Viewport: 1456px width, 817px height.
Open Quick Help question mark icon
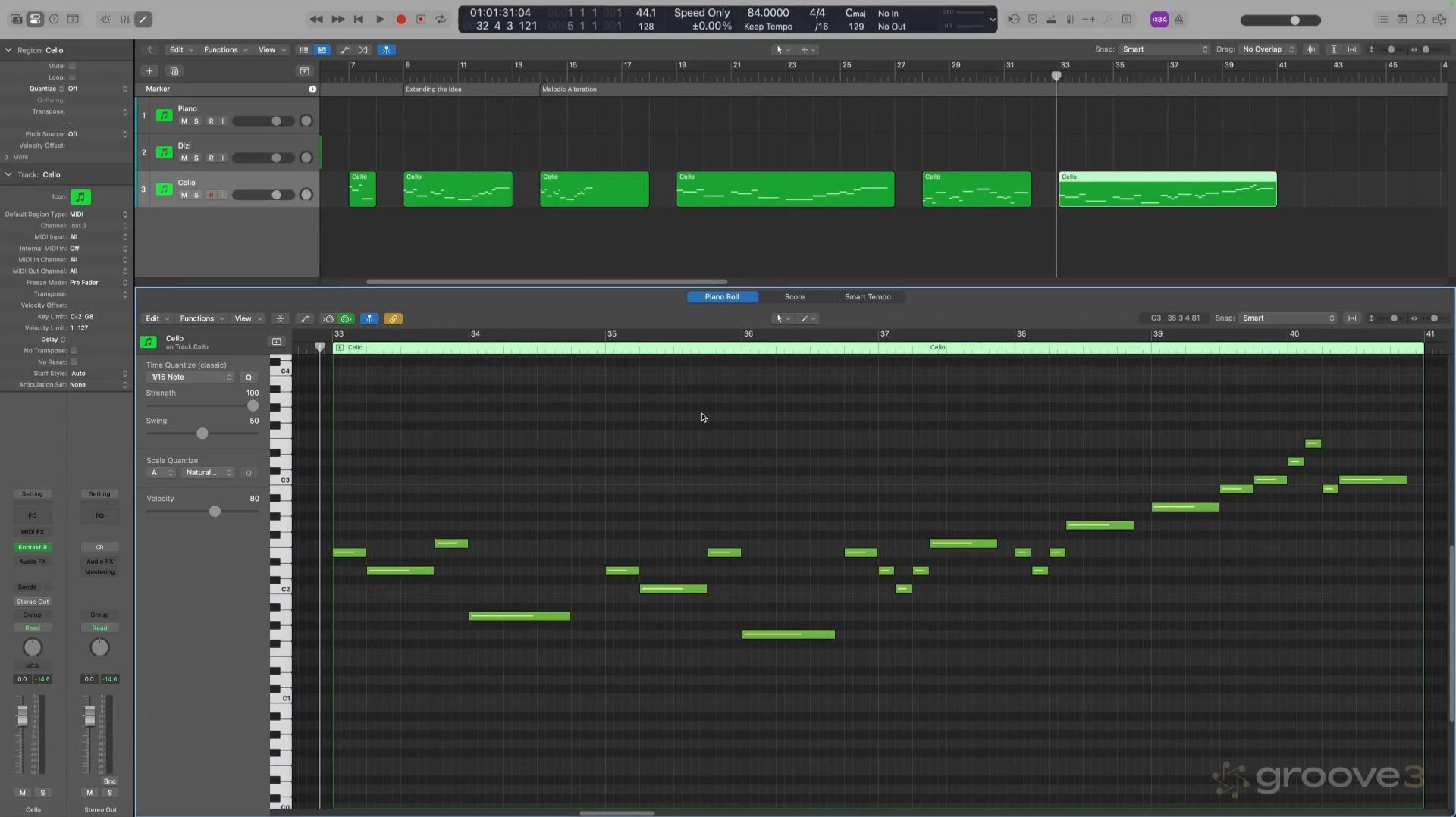click(x=54, y=20)
